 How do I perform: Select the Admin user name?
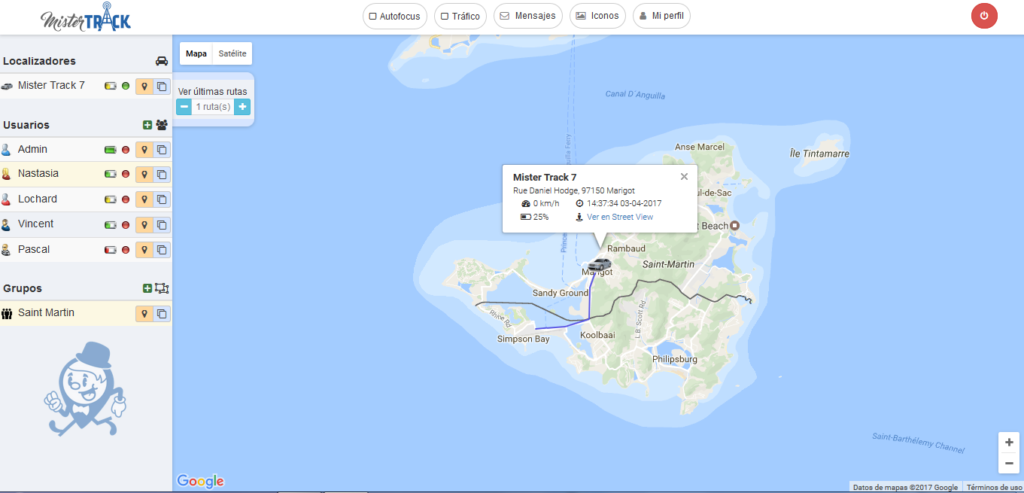point(33,150)
